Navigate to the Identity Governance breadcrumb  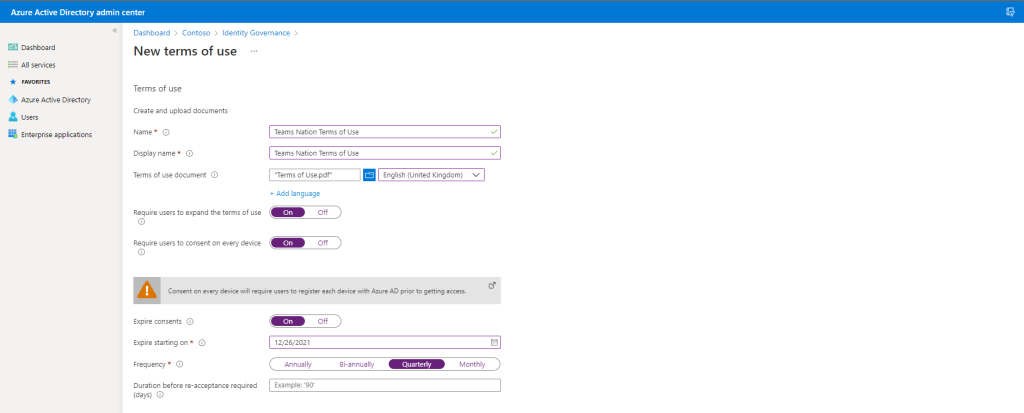(256, 33)
